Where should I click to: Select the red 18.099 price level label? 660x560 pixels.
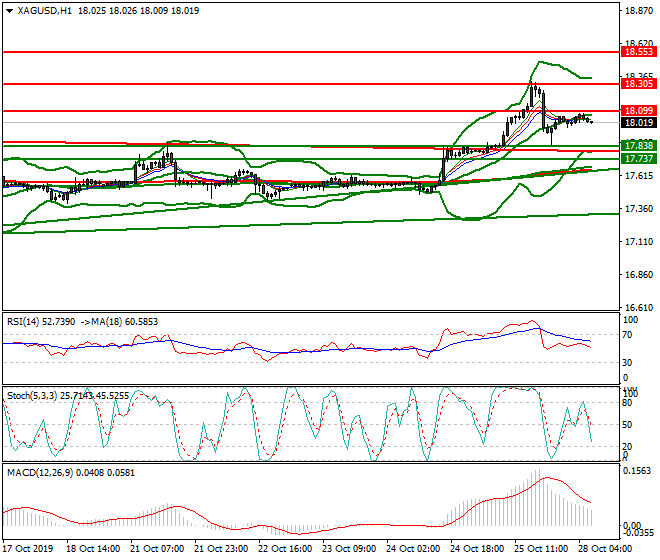point(639,111)
